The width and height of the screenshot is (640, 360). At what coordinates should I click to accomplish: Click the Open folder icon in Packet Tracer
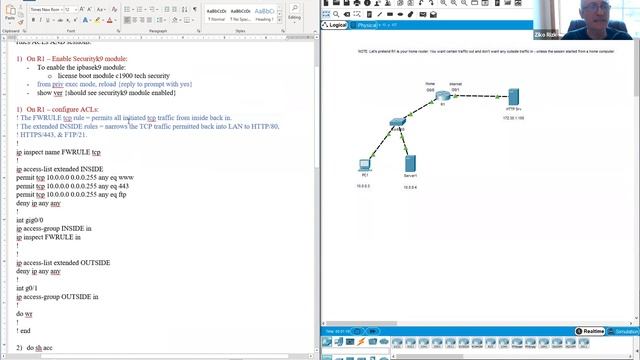336,3
